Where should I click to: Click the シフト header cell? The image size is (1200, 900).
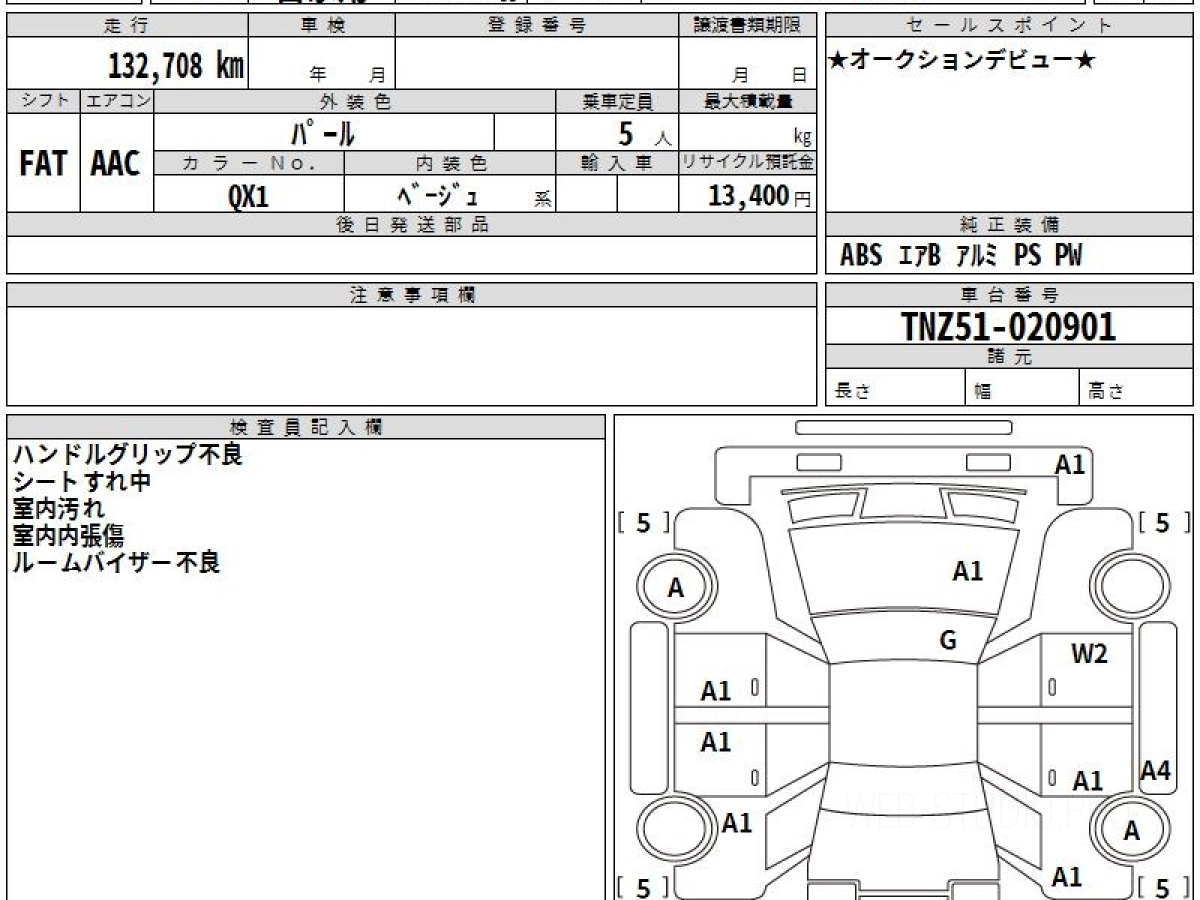click(43, 101)
